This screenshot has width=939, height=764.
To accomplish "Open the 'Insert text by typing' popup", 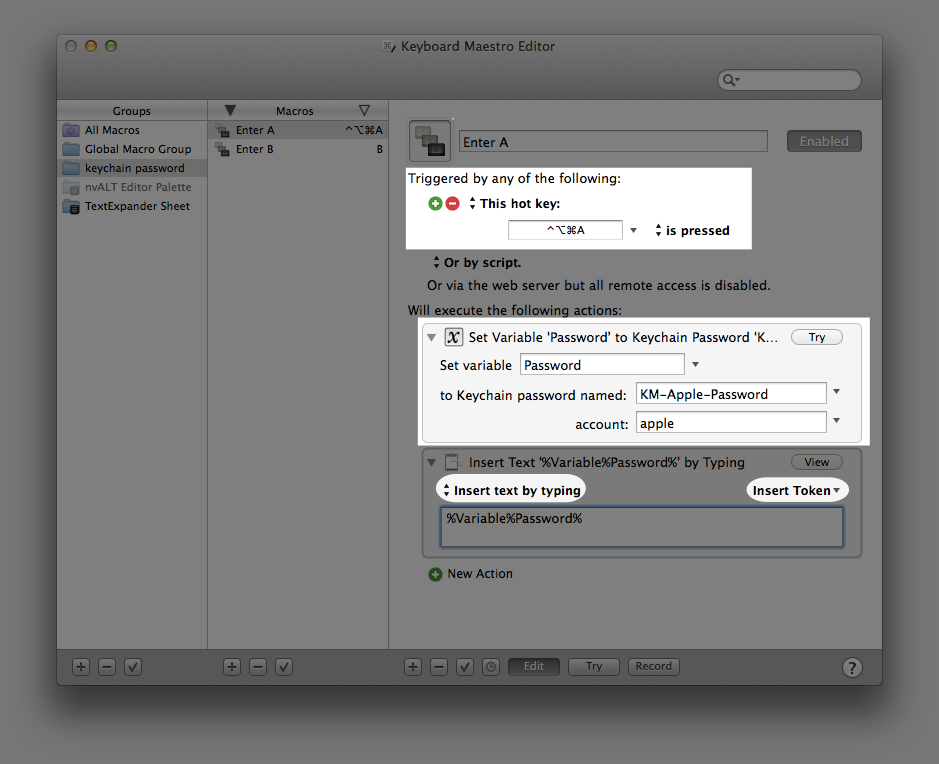I will tap(511, 490).
